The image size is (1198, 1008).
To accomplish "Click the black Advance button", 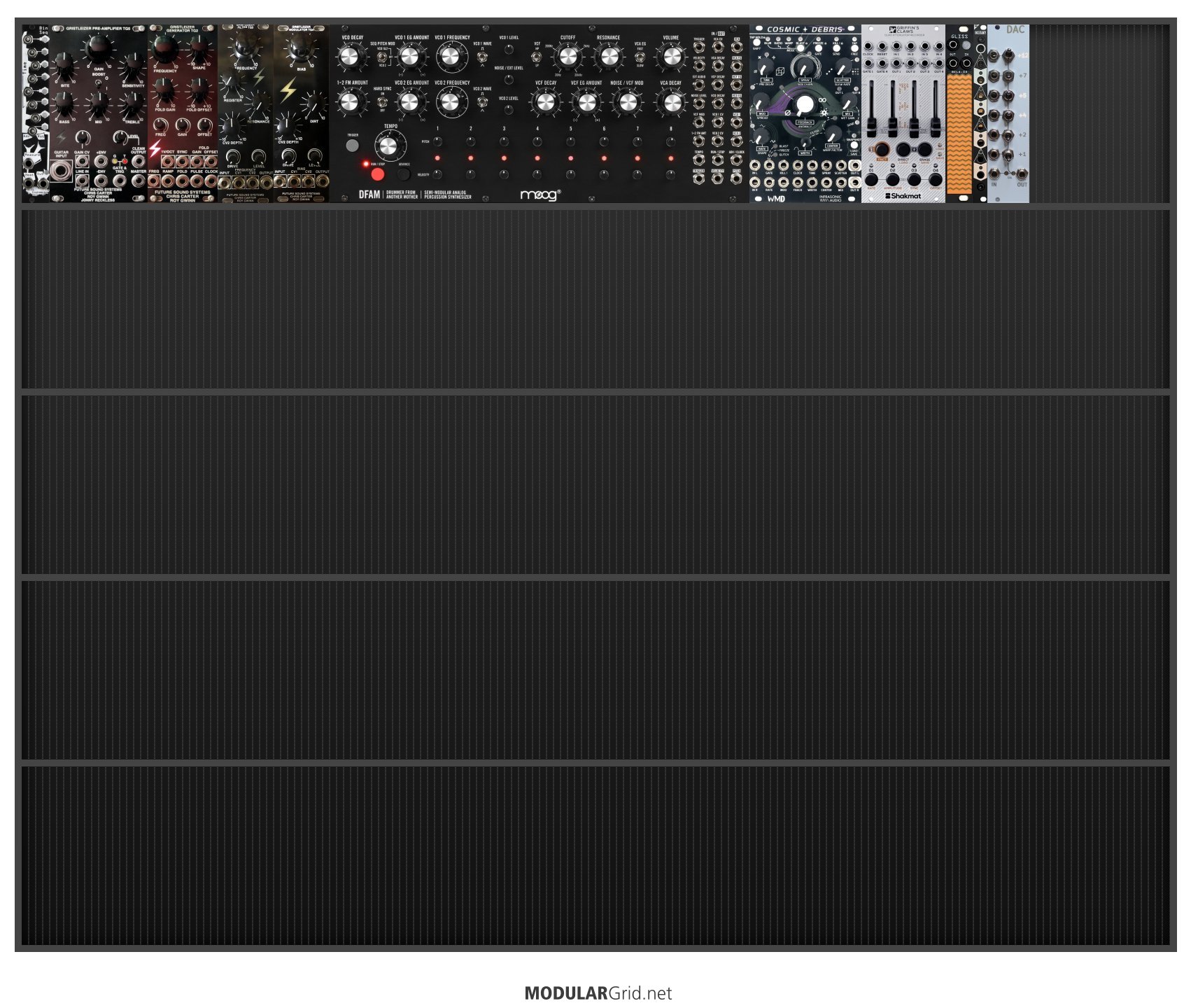I will click(404, 174).
